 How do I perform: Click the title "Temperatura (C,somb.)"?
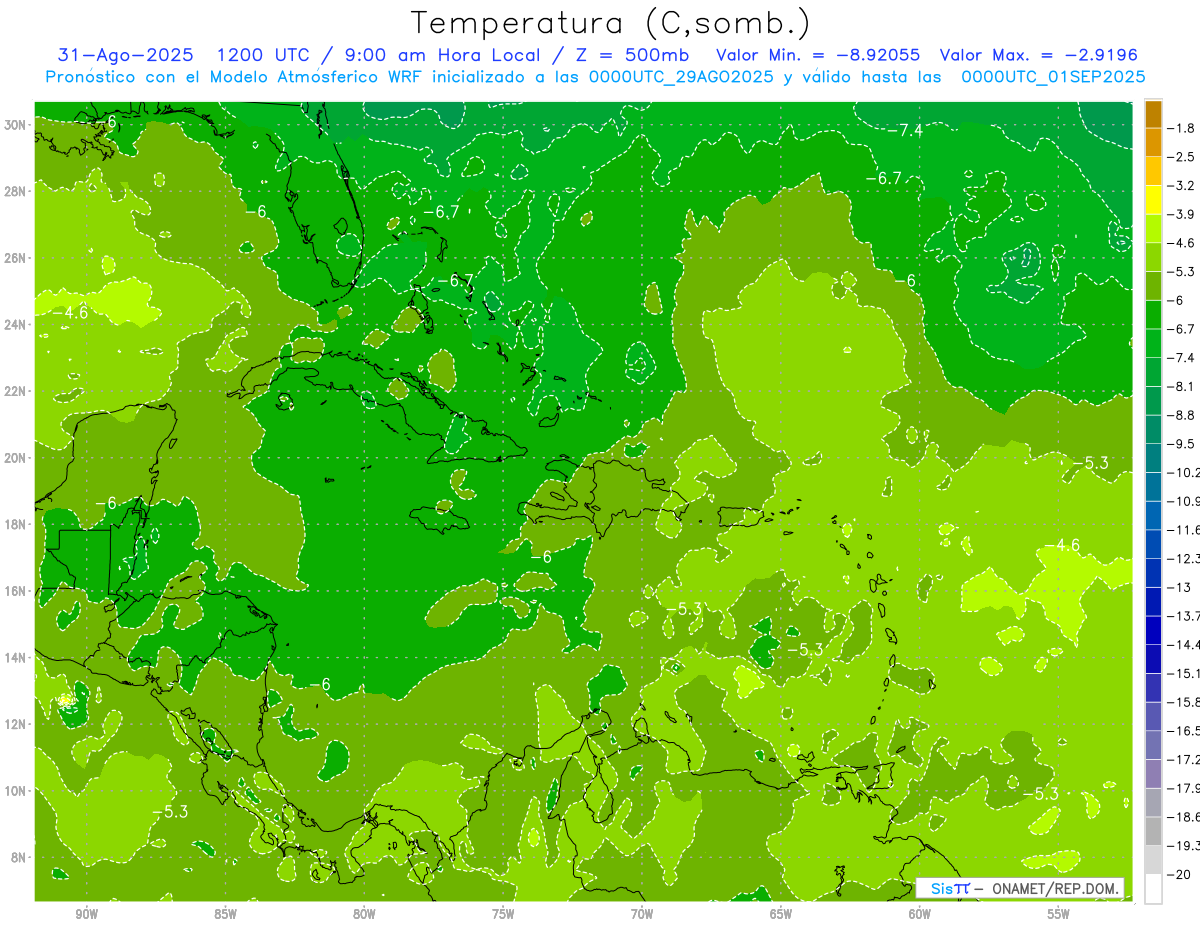pyautogui.click(x=610, y=23)
